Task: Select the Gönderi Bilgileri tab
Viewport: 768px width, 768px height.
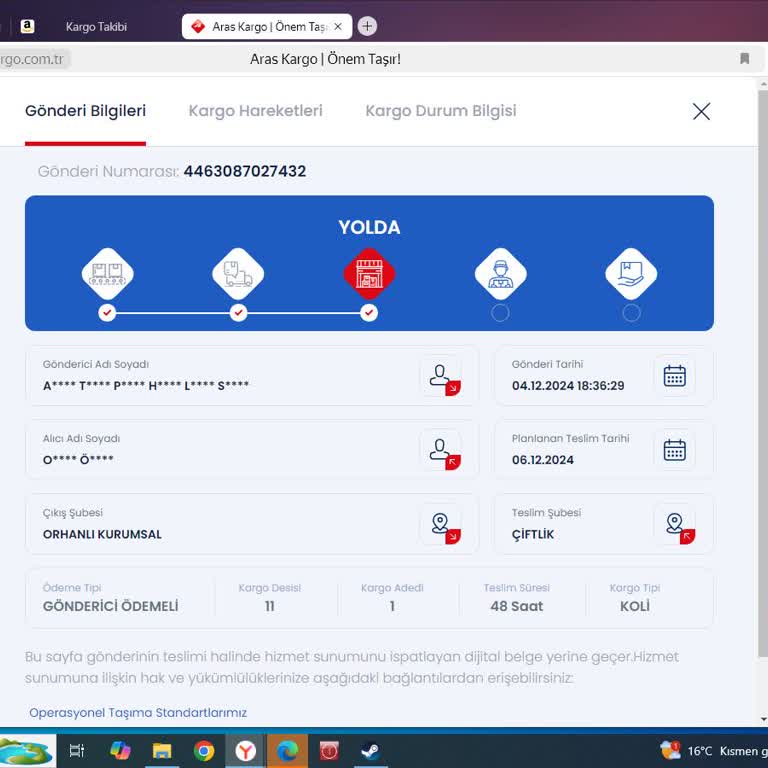Action: 85,111
